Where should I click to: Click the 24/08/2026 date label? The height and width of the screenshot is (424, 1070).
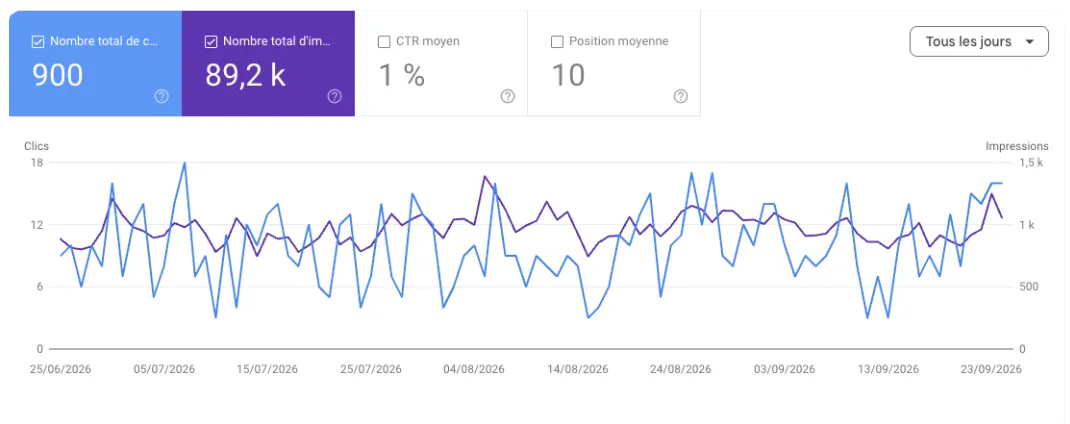pyautogui.click(x=680, y=369)
